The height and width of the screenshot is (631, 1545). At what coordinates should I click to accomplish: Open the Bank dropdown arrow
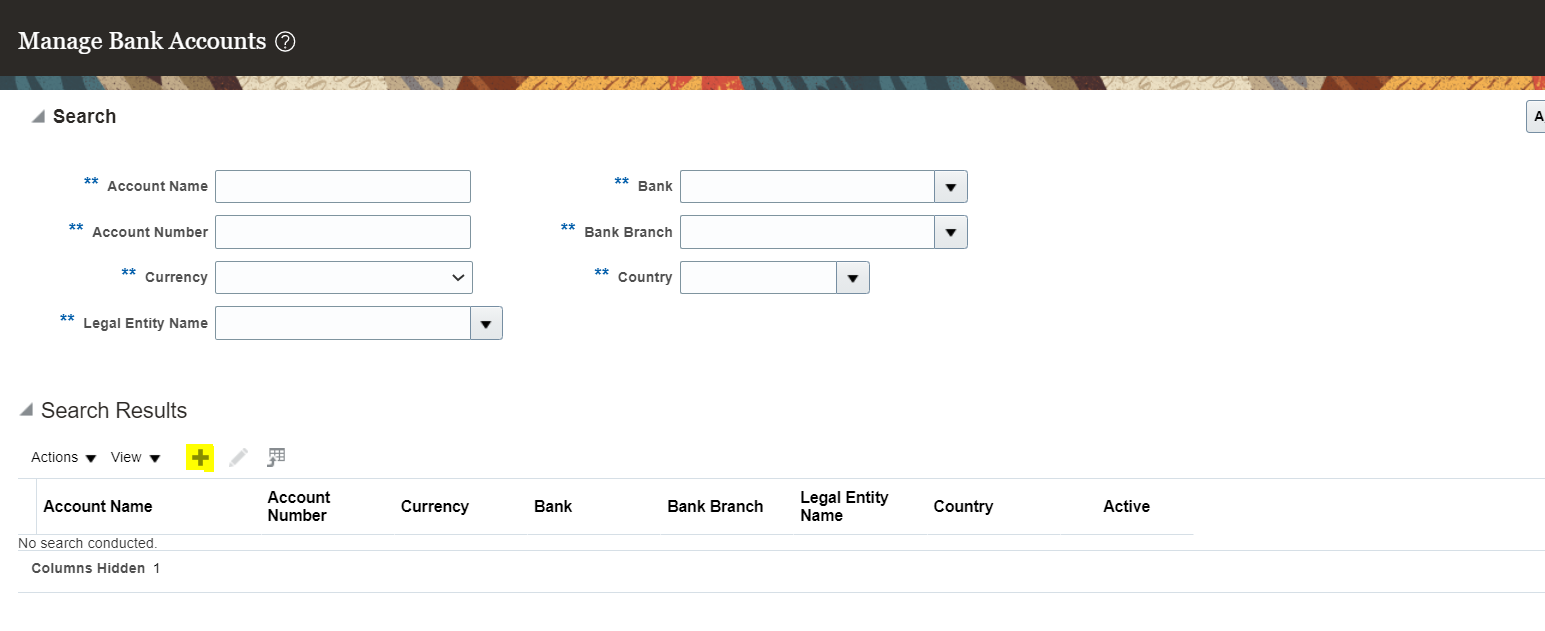pos(950,187)
